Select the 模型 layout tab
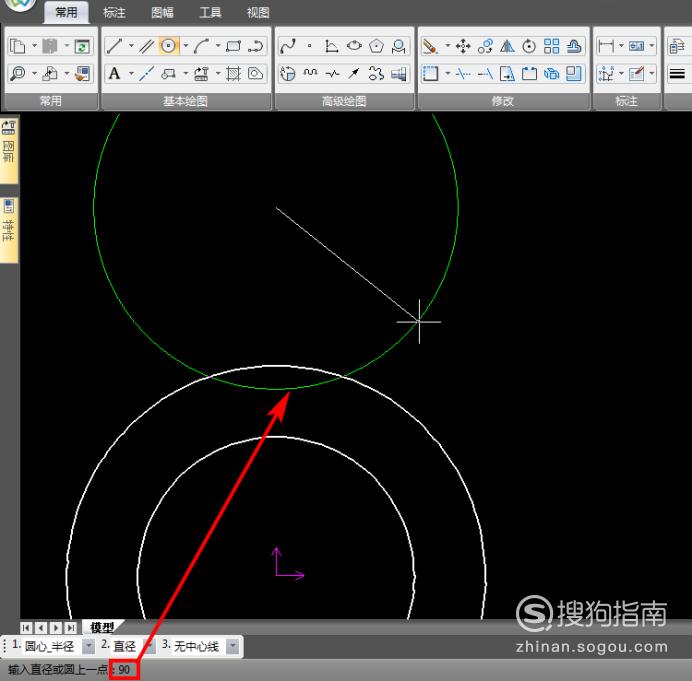692x681 pixels. pos(102,627)
